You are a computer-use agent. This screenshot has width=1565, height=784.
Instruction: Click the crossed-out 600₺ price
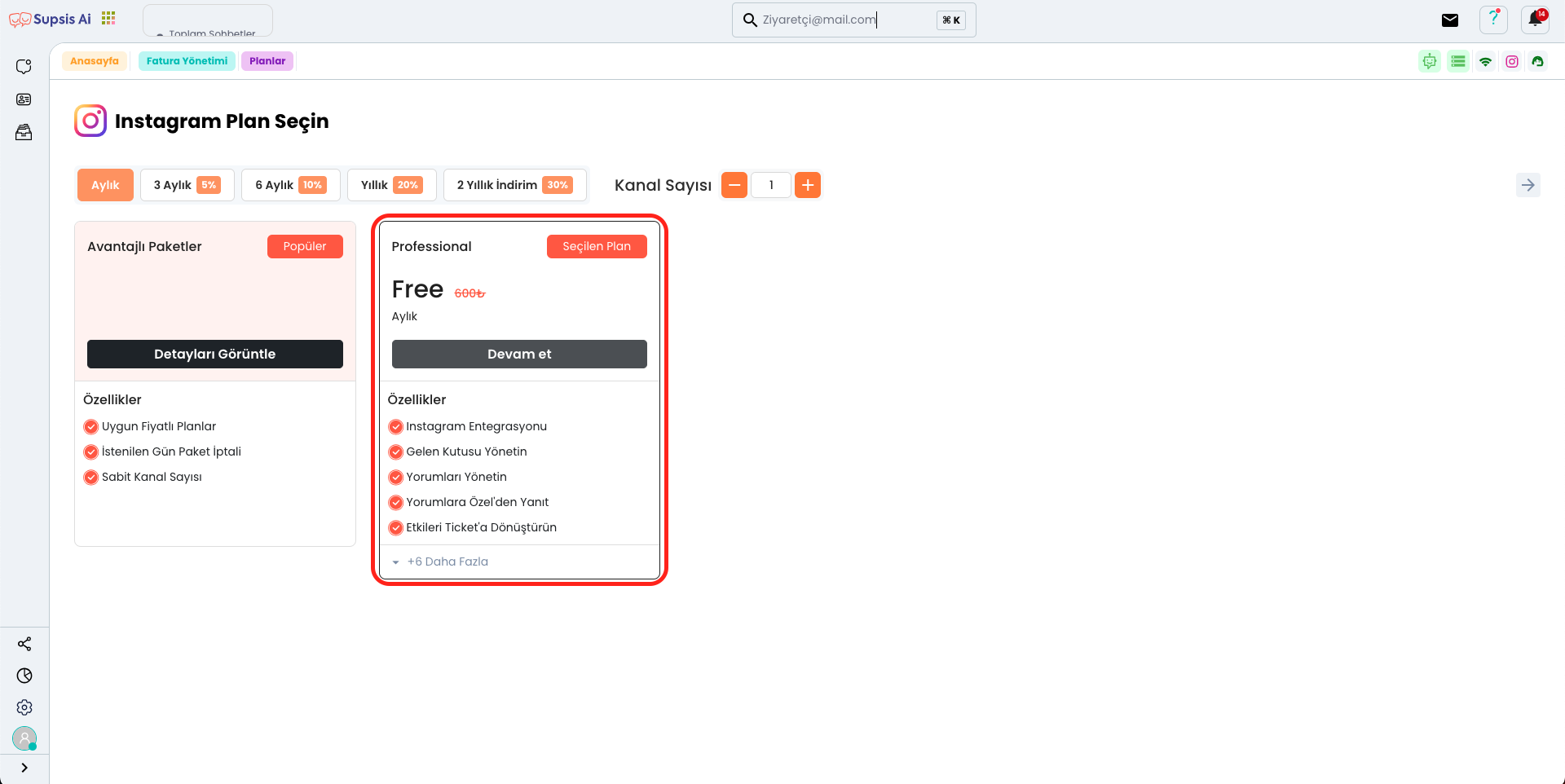point(469,293)
